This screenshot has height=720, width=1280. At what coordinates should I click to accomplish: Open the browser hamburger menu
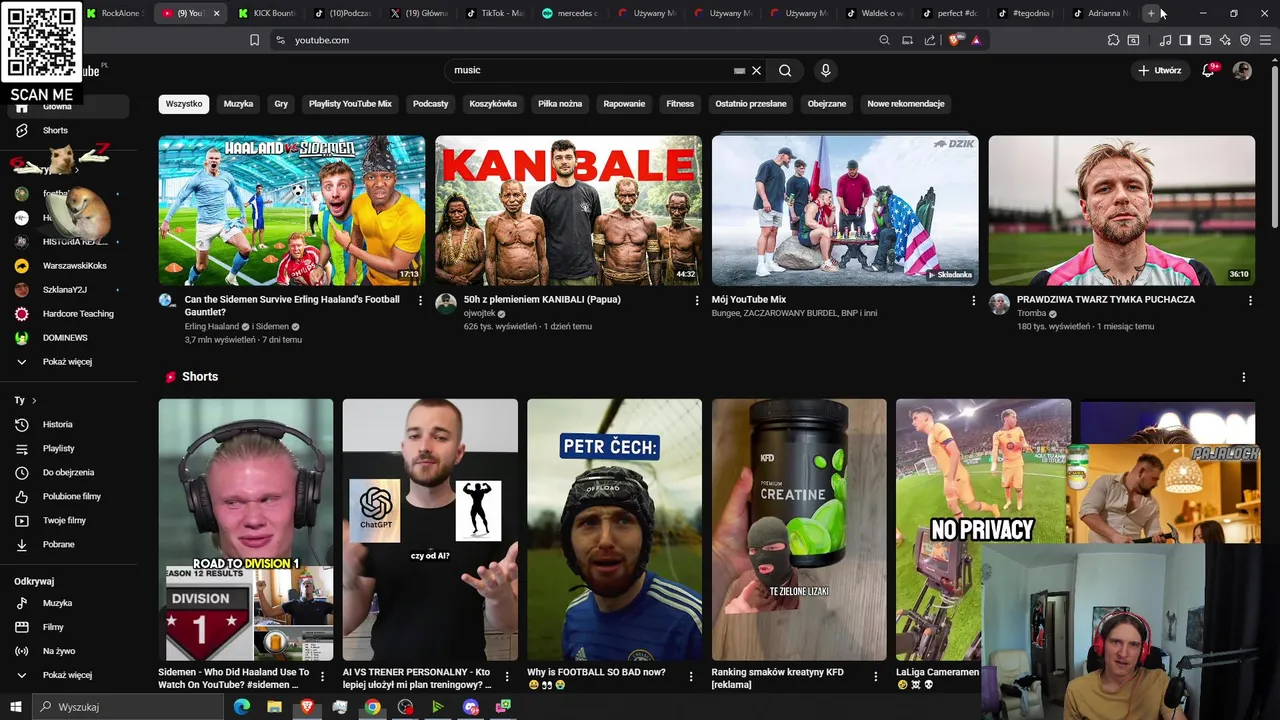pyautogui.click(x=1266, y=40)
